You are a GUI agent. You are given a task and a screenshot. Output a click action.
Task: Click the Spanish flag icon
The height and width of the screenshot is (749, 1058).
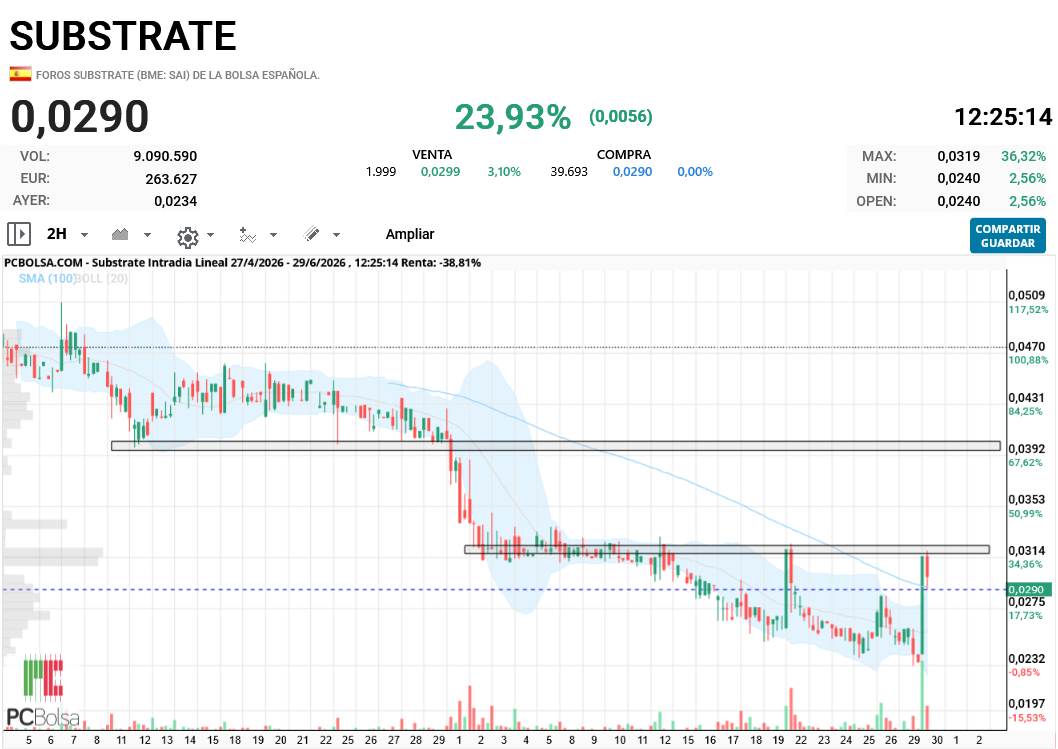(x=20, y=74)
